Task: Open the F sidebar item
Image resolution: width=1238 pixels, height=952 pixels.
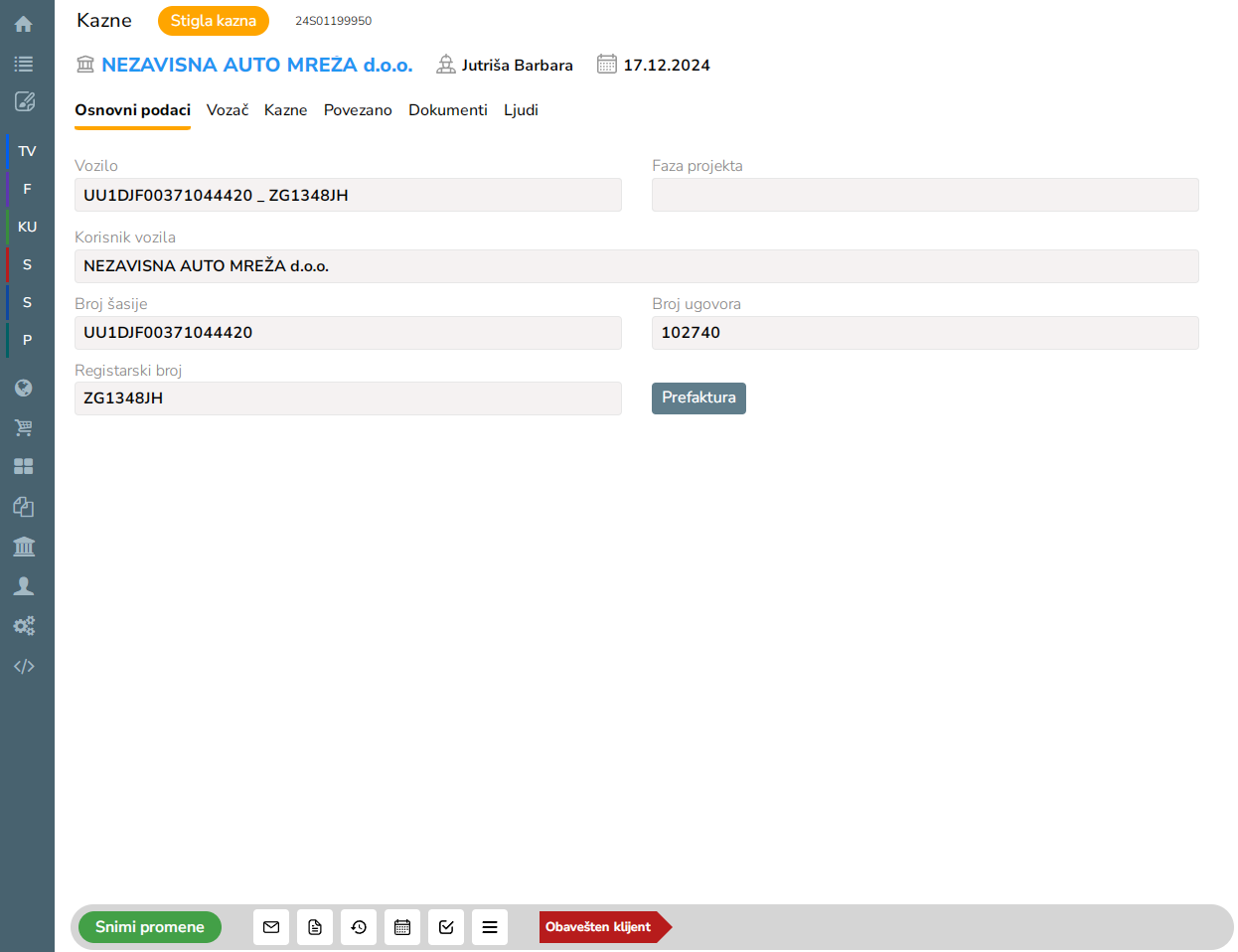Action: coord(27,189)
